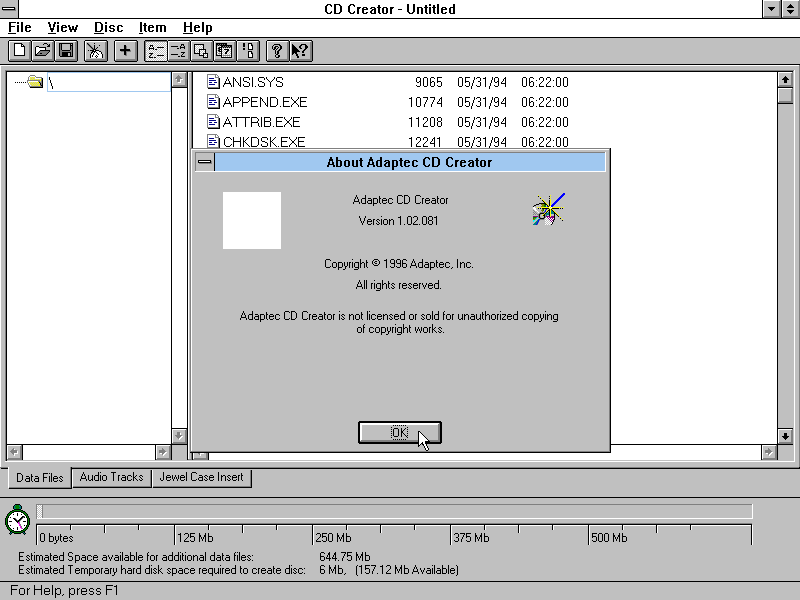Launch the CD Creation Wizard icon
Screen dimensions: 800x600
(x=93, y=50)
